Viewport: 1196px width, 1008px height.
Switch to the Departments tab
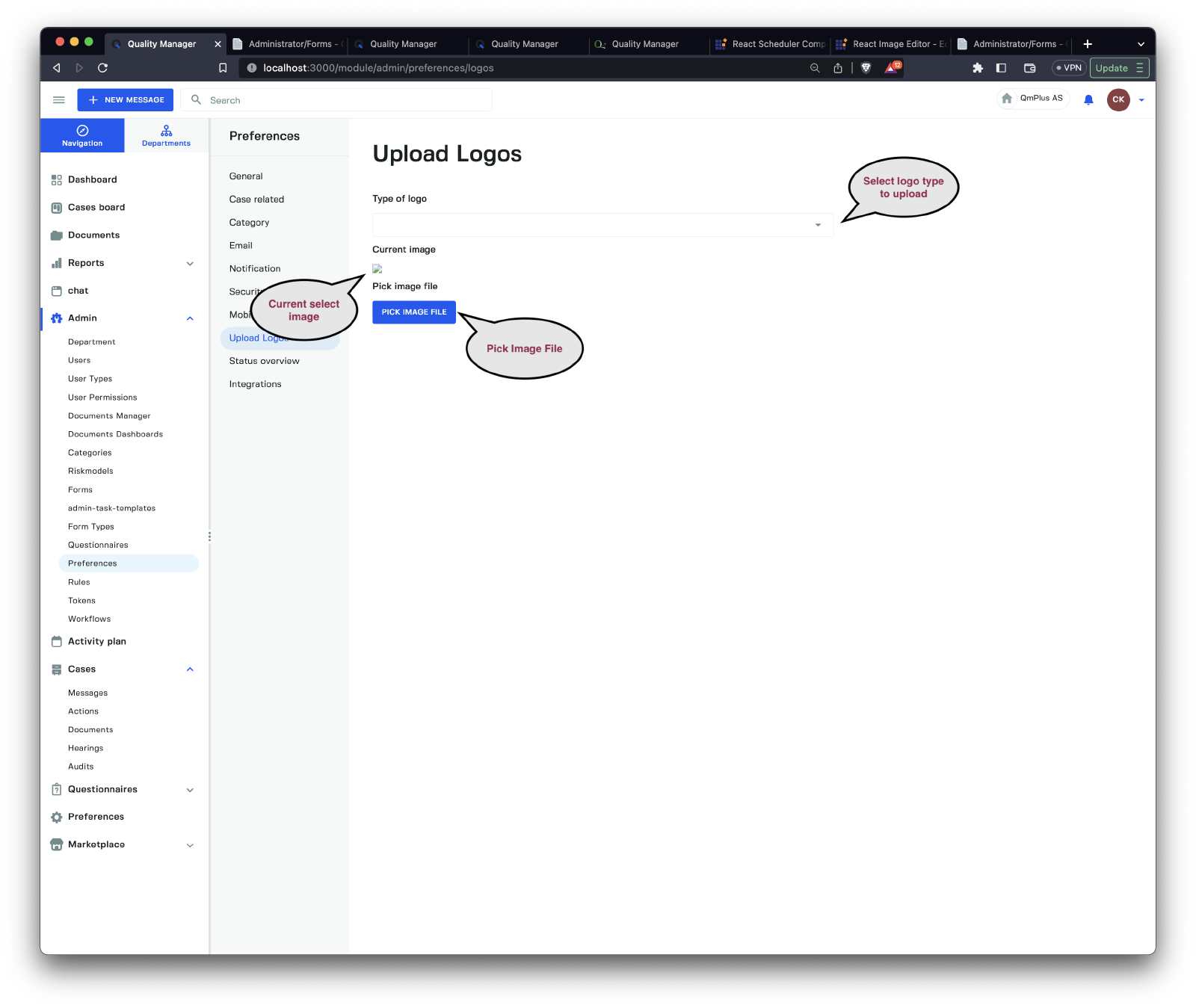click(166, 135)
